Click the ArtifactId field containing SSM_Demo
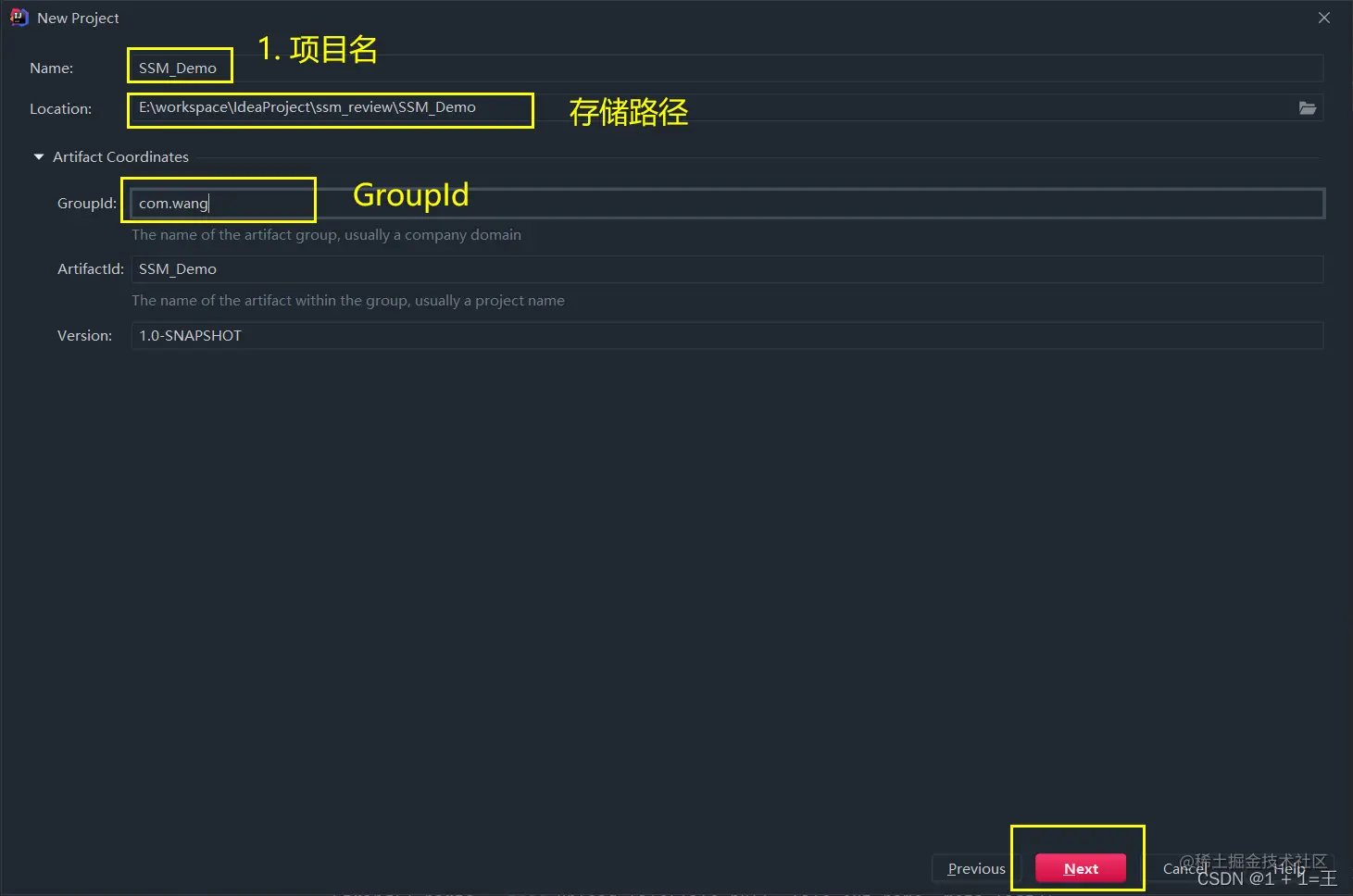Image resolution: width=1353 pixels, height=896 pixels. click(727, 269)
